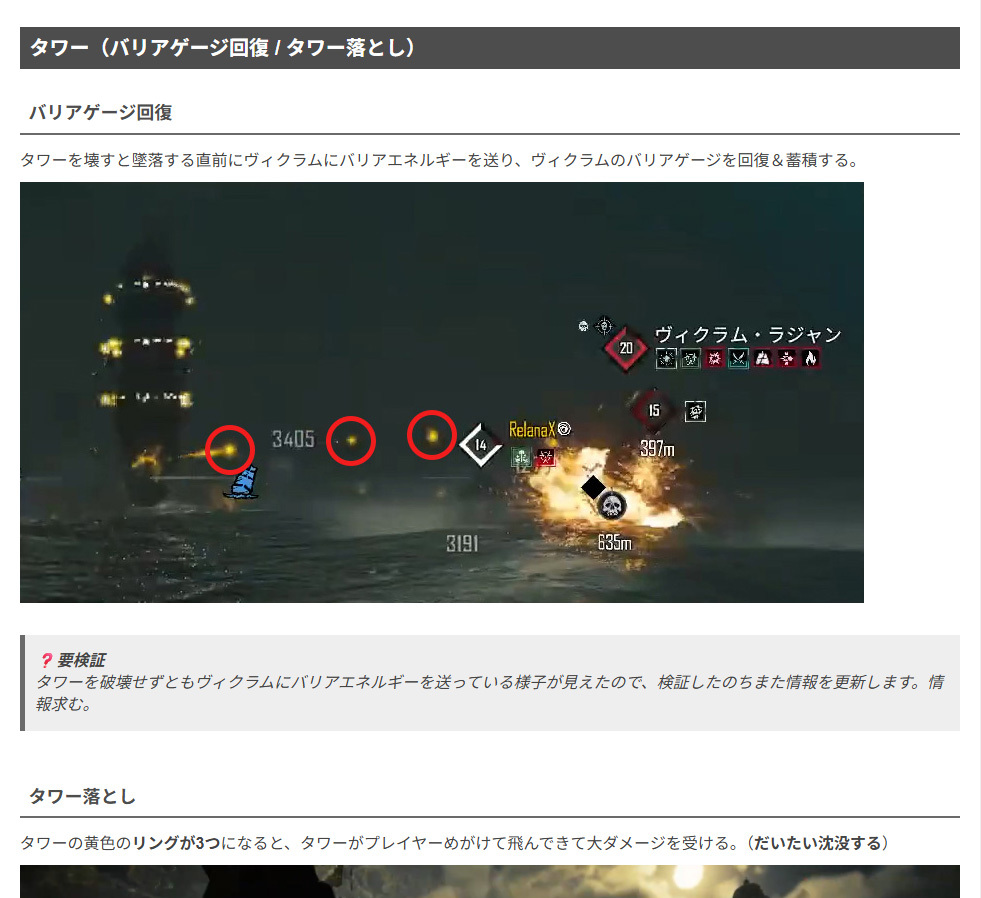Click the first status icon under Vikram's name
Screen dimensions: 981x898
pos(666,358)
